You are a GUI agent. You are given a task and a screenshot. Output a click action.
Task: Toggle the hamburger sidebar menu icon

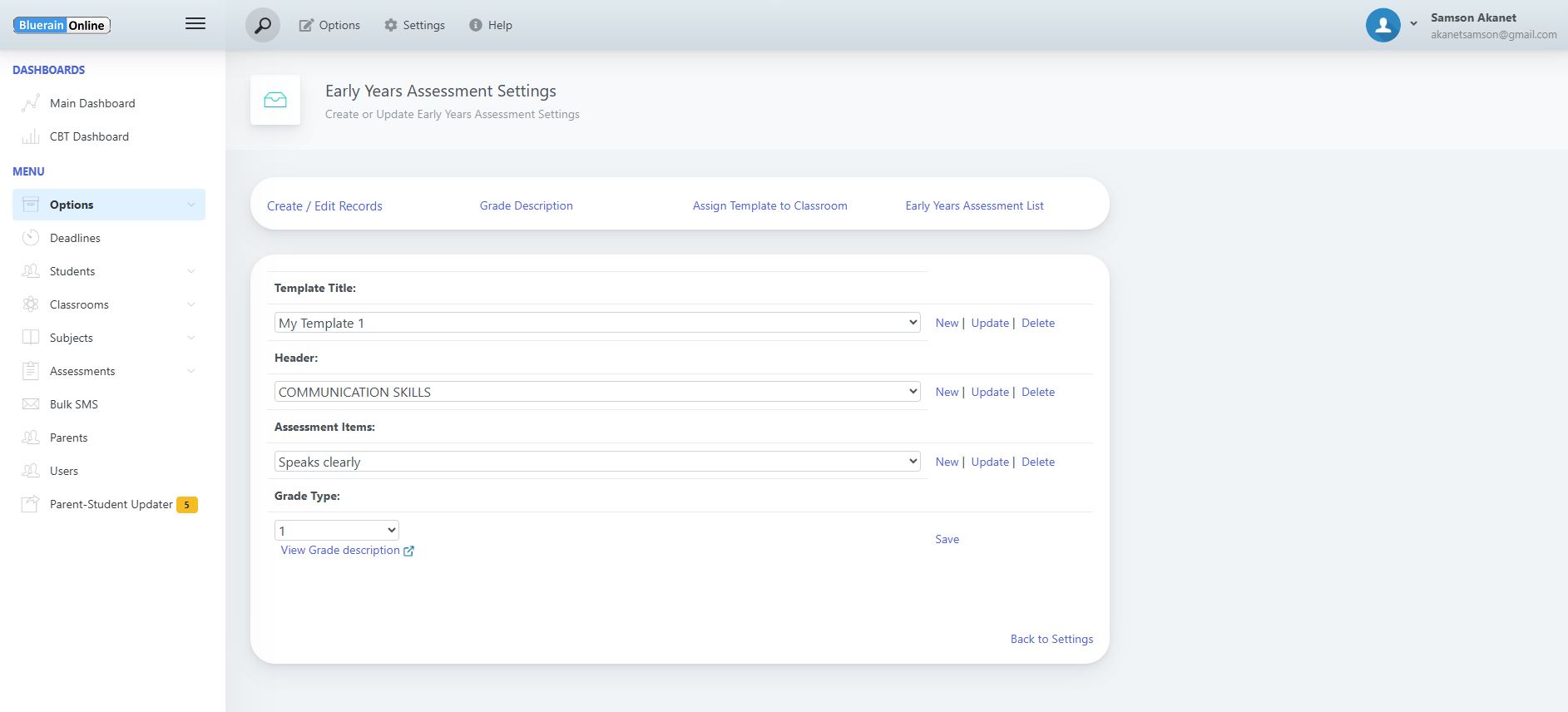point(195,24)
